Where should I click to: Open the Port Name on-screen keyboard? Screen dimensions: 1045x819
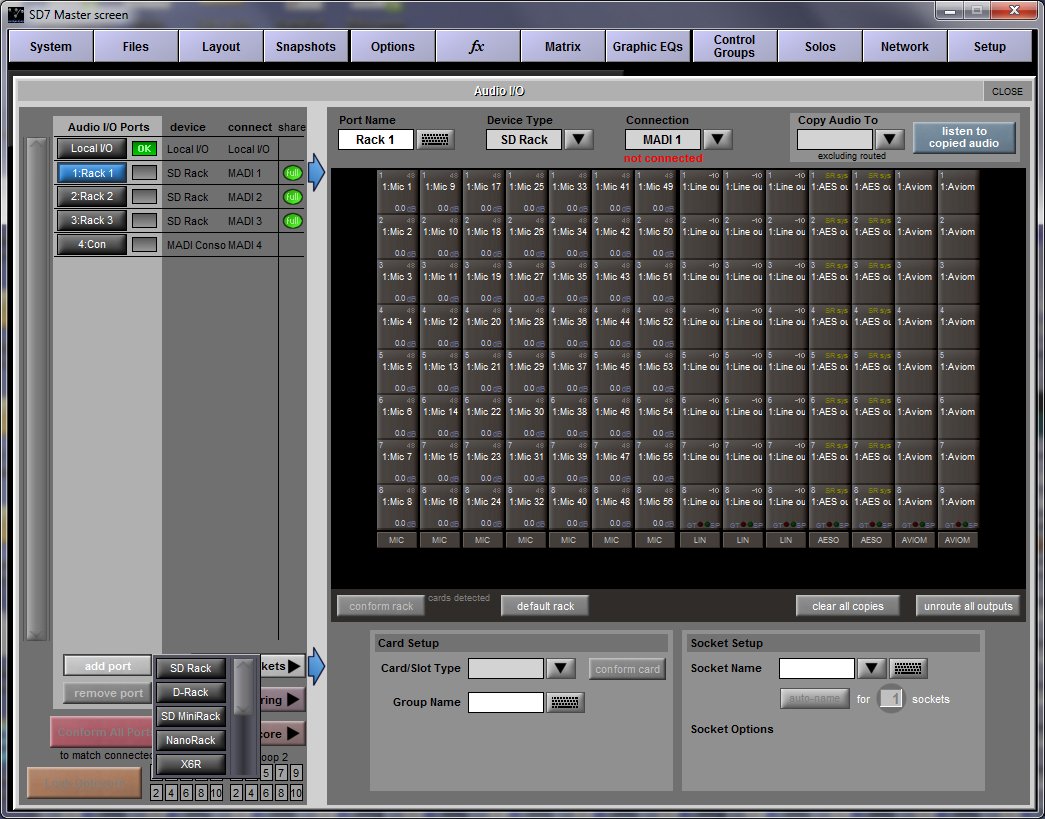[435, 139]
